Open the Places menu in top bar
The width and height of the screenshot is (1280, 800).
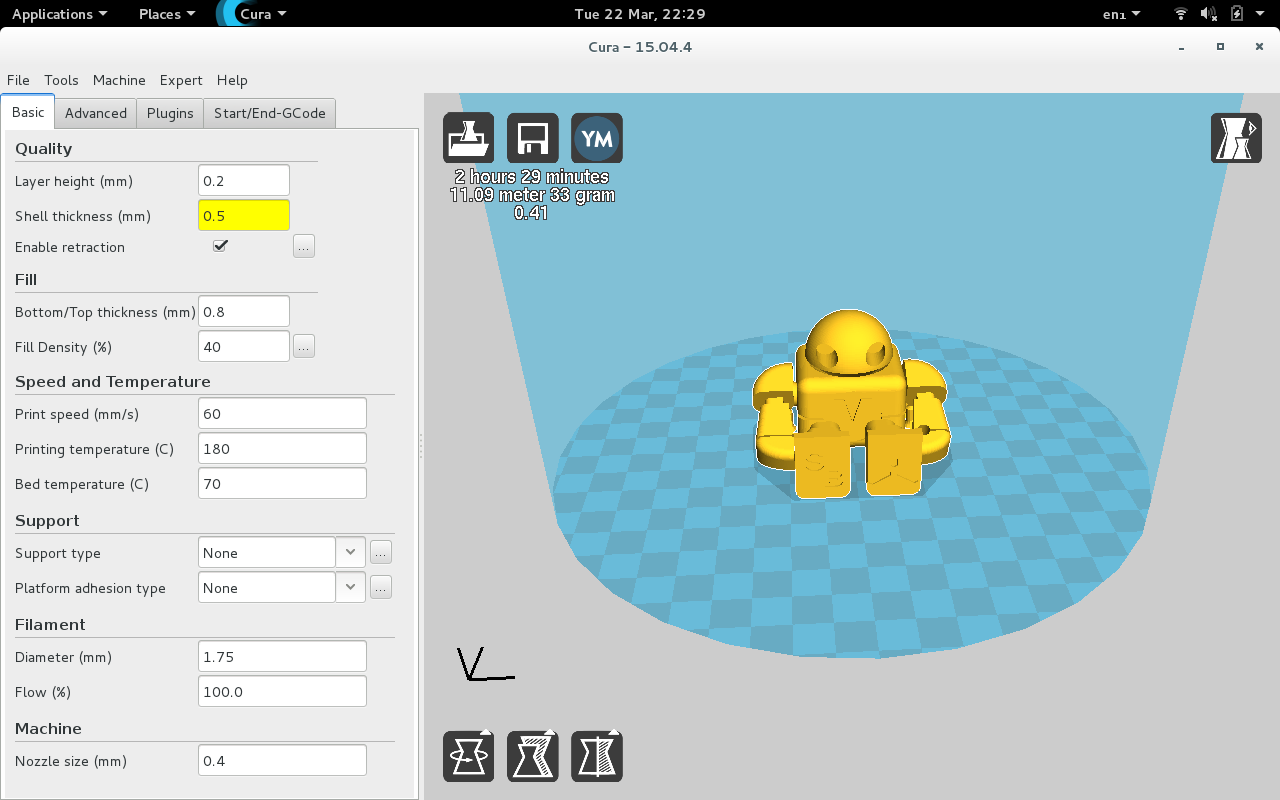tap(166, 14)
